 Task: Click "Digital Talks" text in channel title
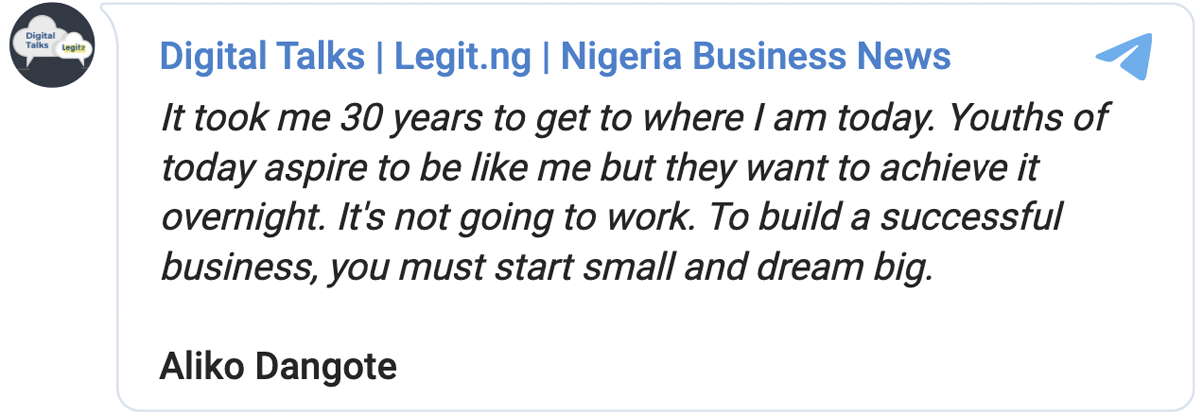(262, 56)
